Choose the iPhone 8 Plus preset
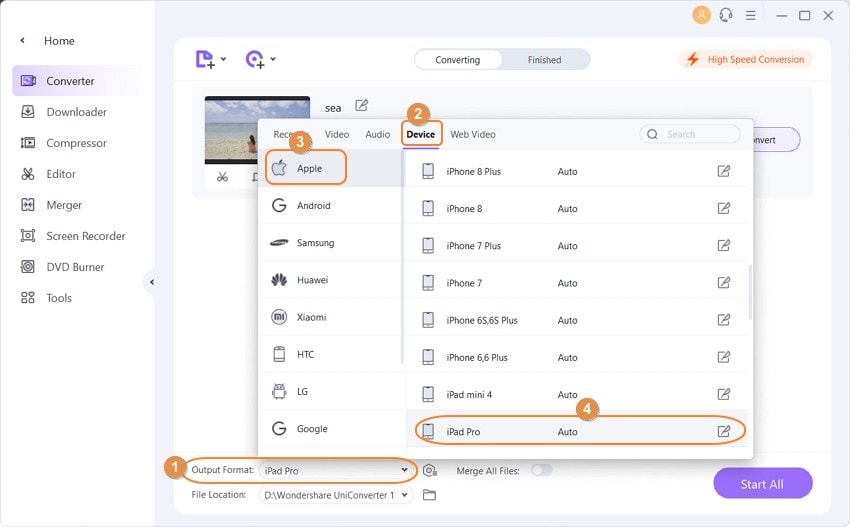Image resolution: width=850 pixels, height=527 pixels. coord(577,171)
